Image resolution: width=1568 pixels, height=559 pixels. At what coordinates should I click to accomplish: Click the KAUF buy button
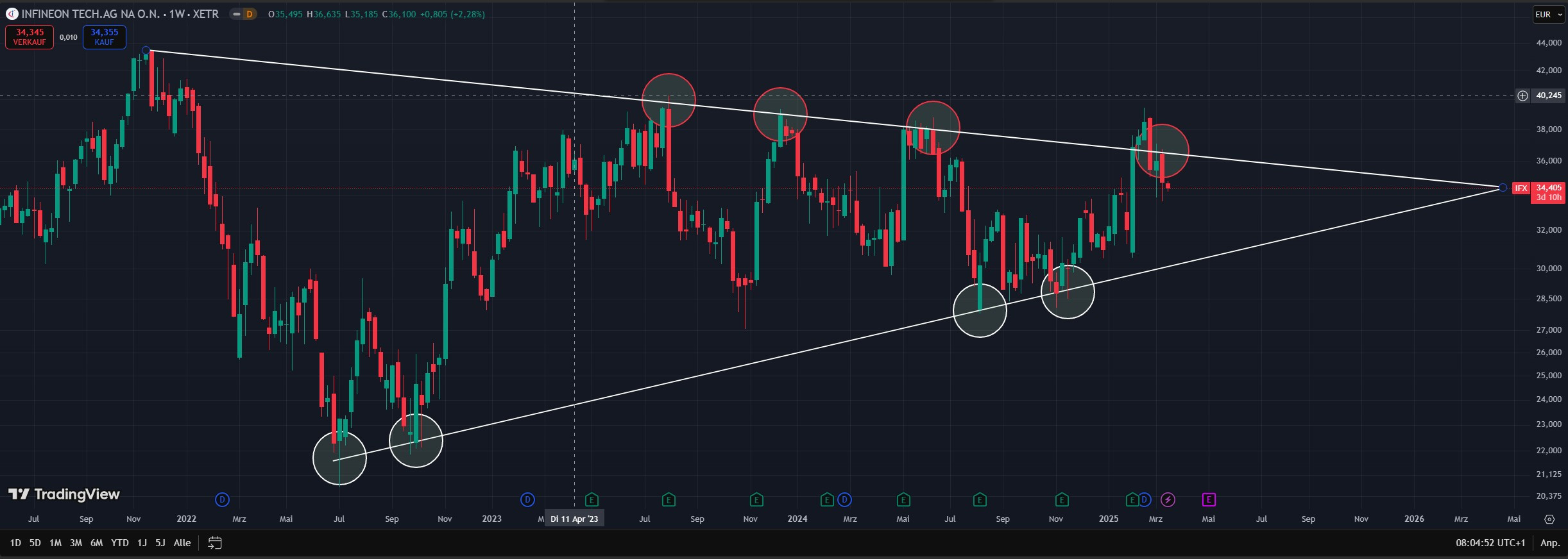(104, 37)
